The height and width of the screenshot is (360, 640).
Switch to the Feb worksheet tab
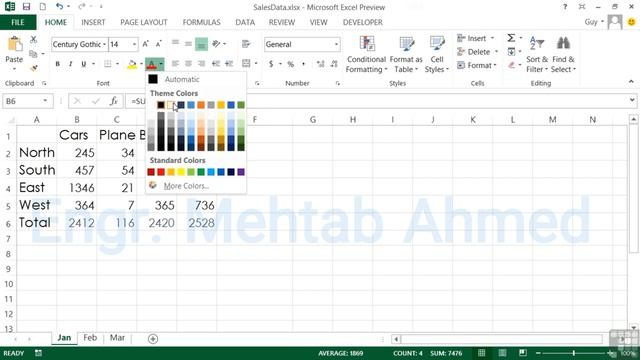pos(90,338)
